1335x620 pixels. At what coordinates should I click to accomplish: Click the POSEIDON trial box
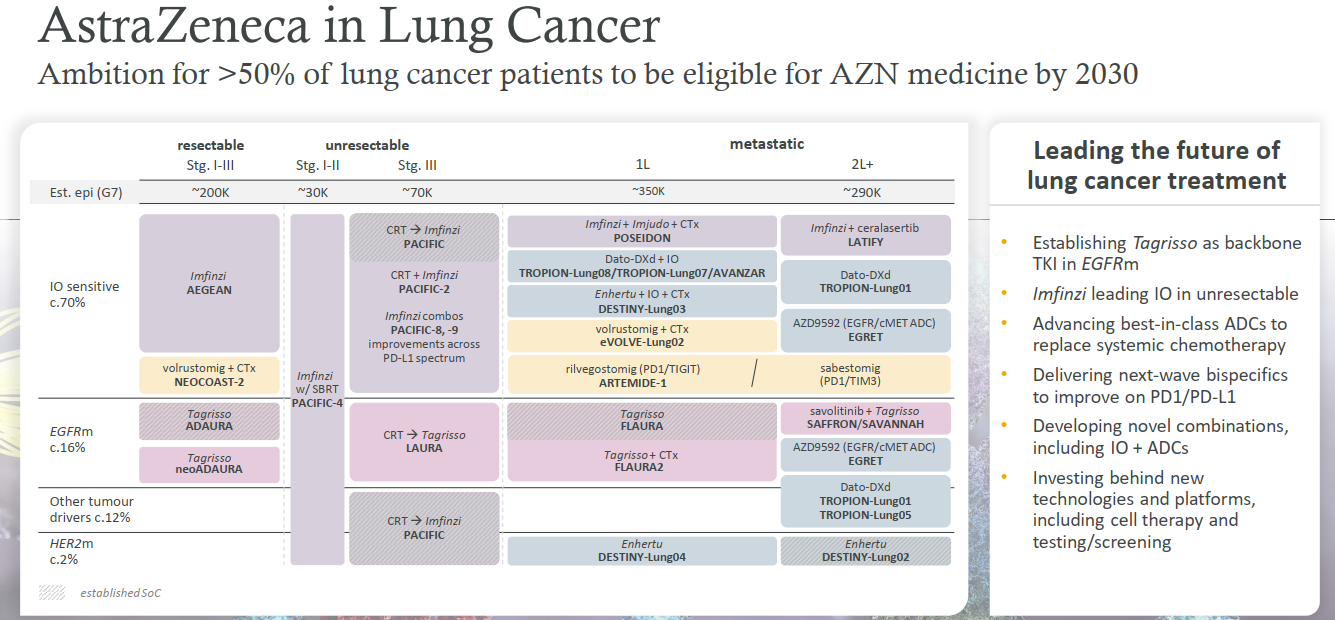tap(642, 232)
